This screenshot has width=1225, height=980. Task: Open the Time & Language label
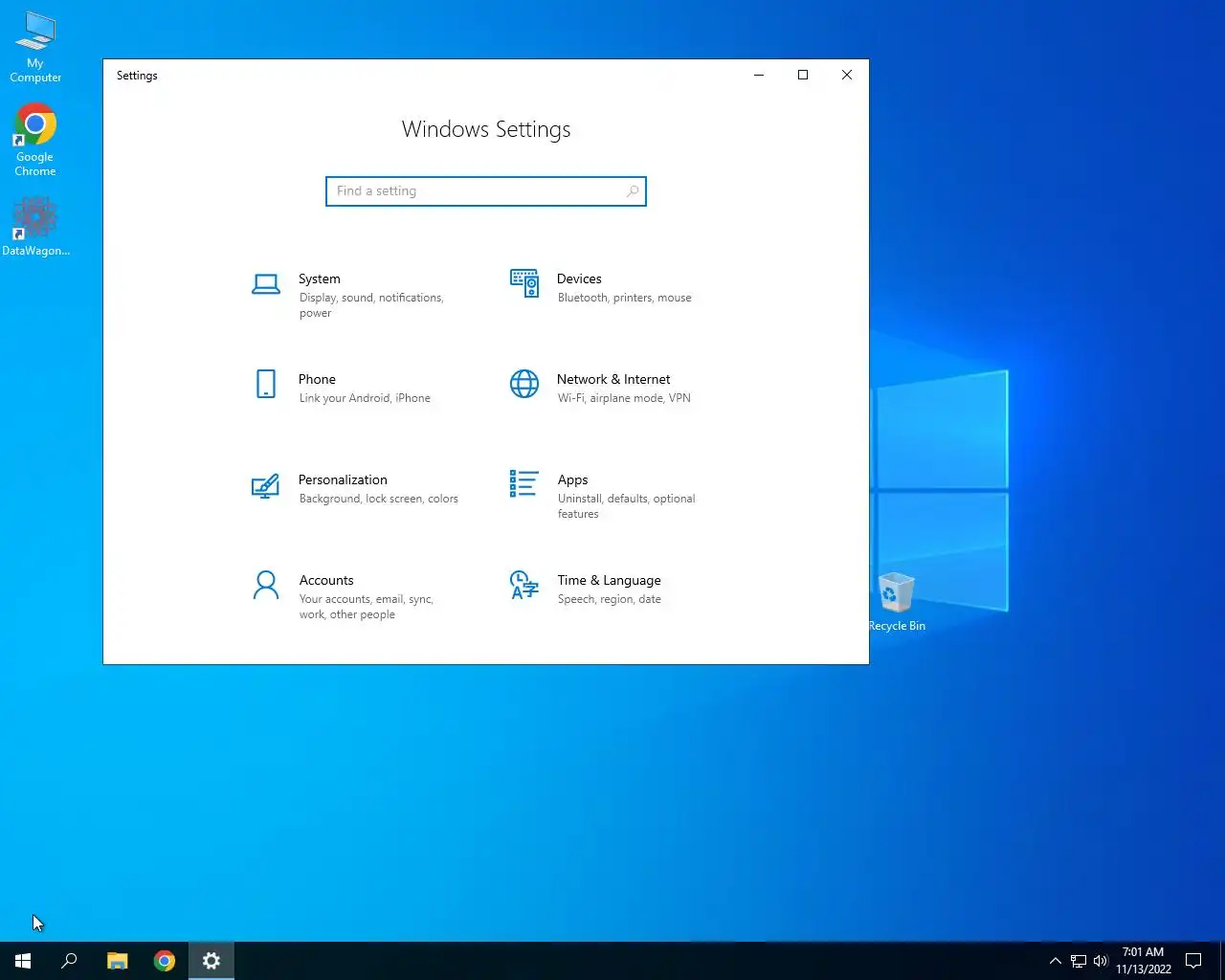coord(609,580)
